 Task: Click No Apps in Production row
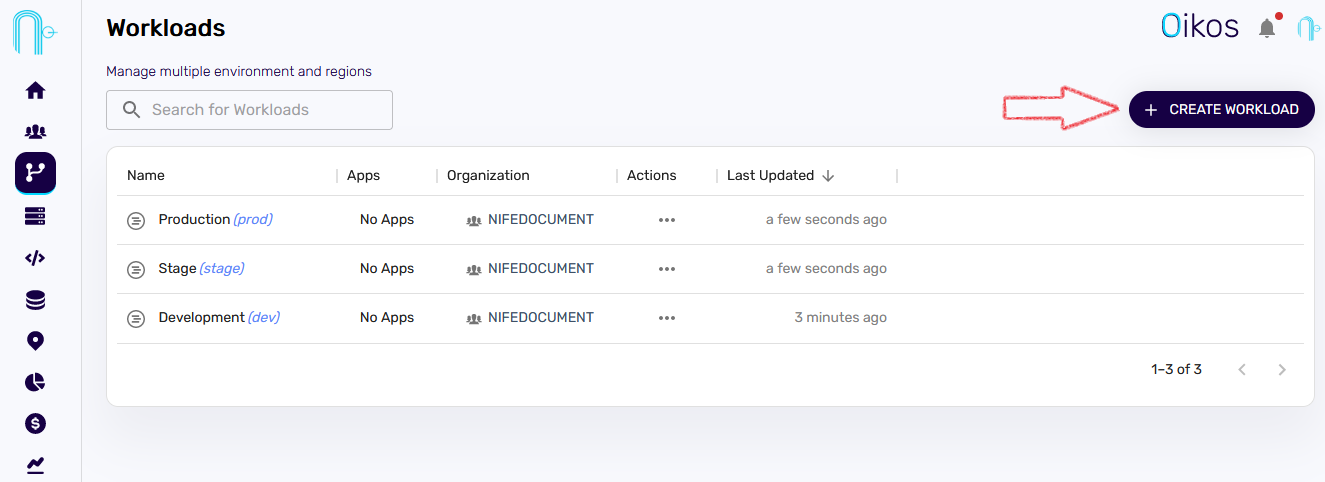(387, 219)
